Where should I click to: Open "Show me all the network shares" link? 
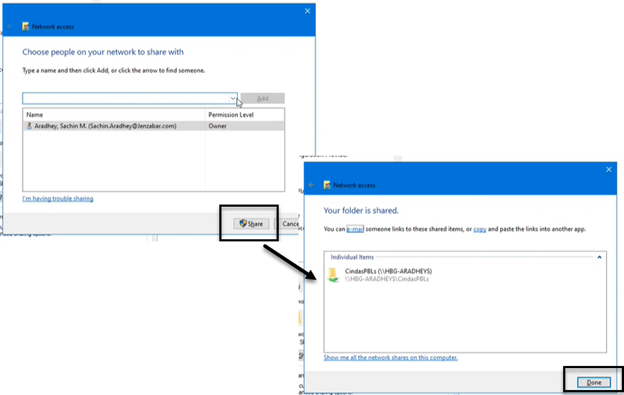click(390, 358)
